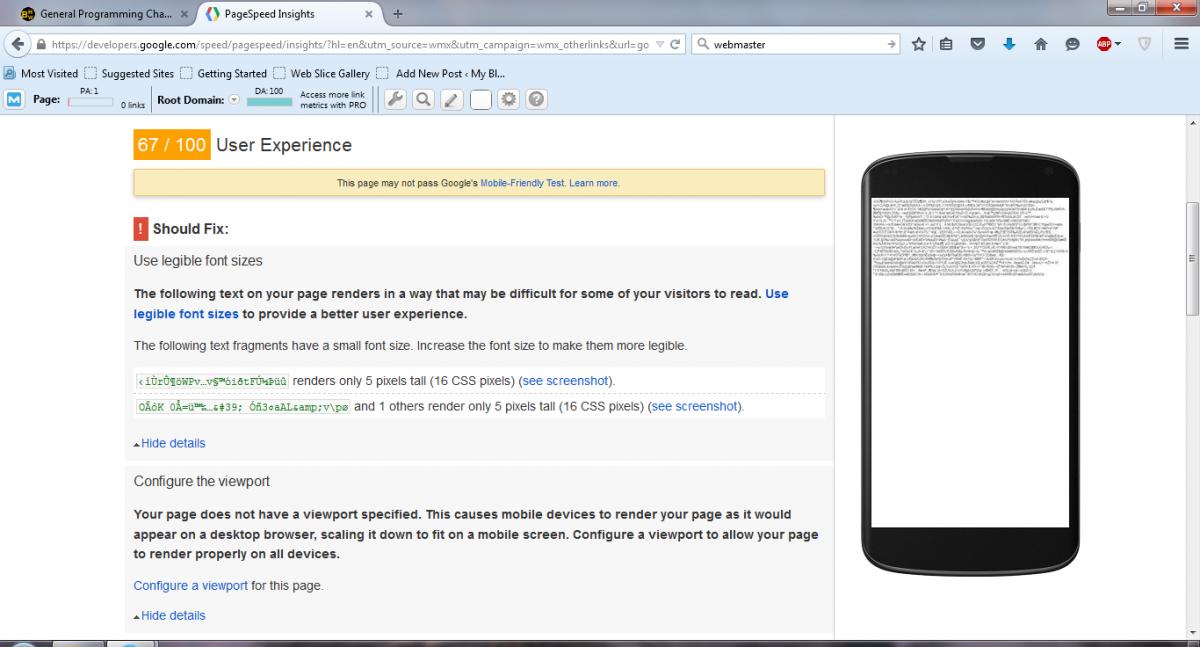The width and height of the screenshot is (1200, 647).
Task: Open downloads with the blue arrow icon
Action: click(x=1009, y=45)
